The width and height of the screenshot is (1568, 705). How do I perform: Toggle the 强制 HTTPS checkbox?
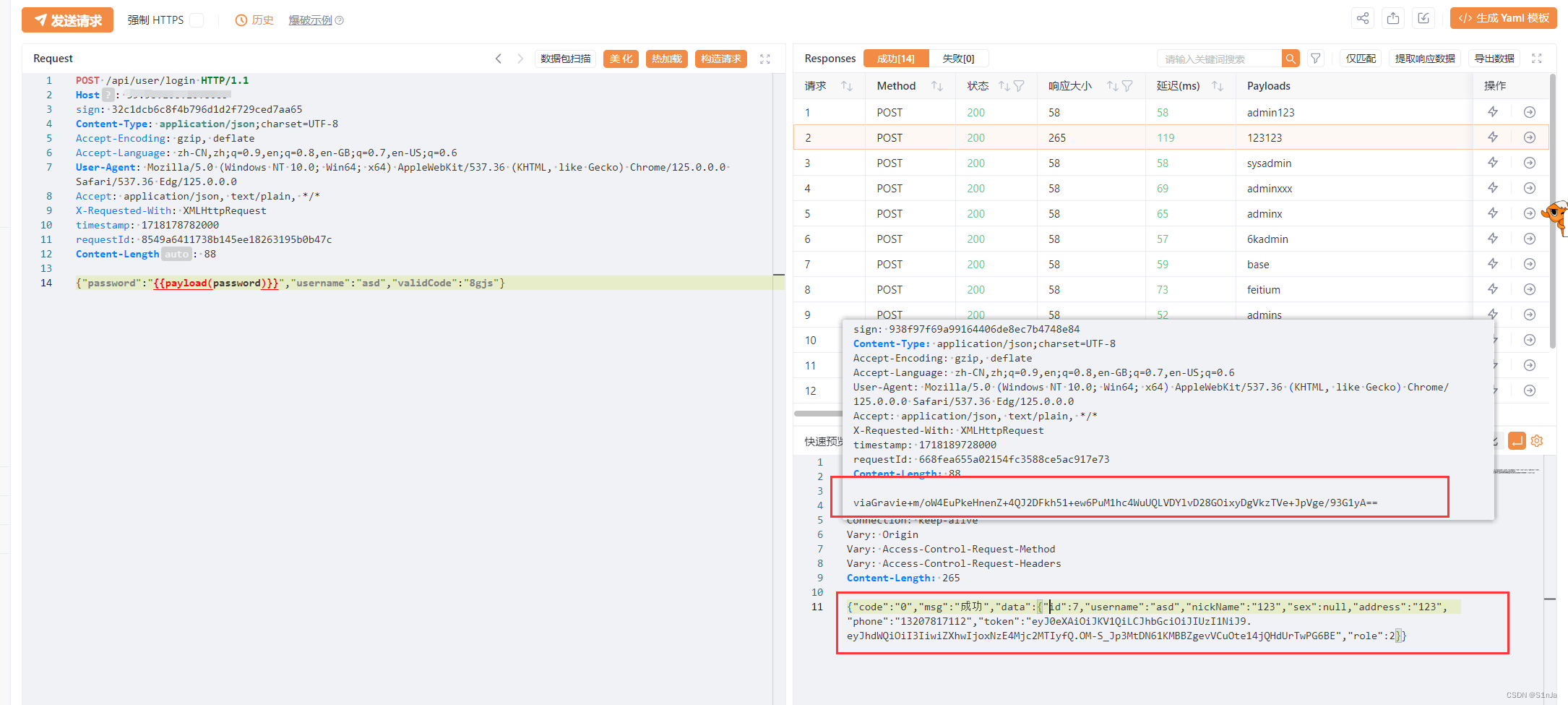pyautogui.click(x=197, y=20)
